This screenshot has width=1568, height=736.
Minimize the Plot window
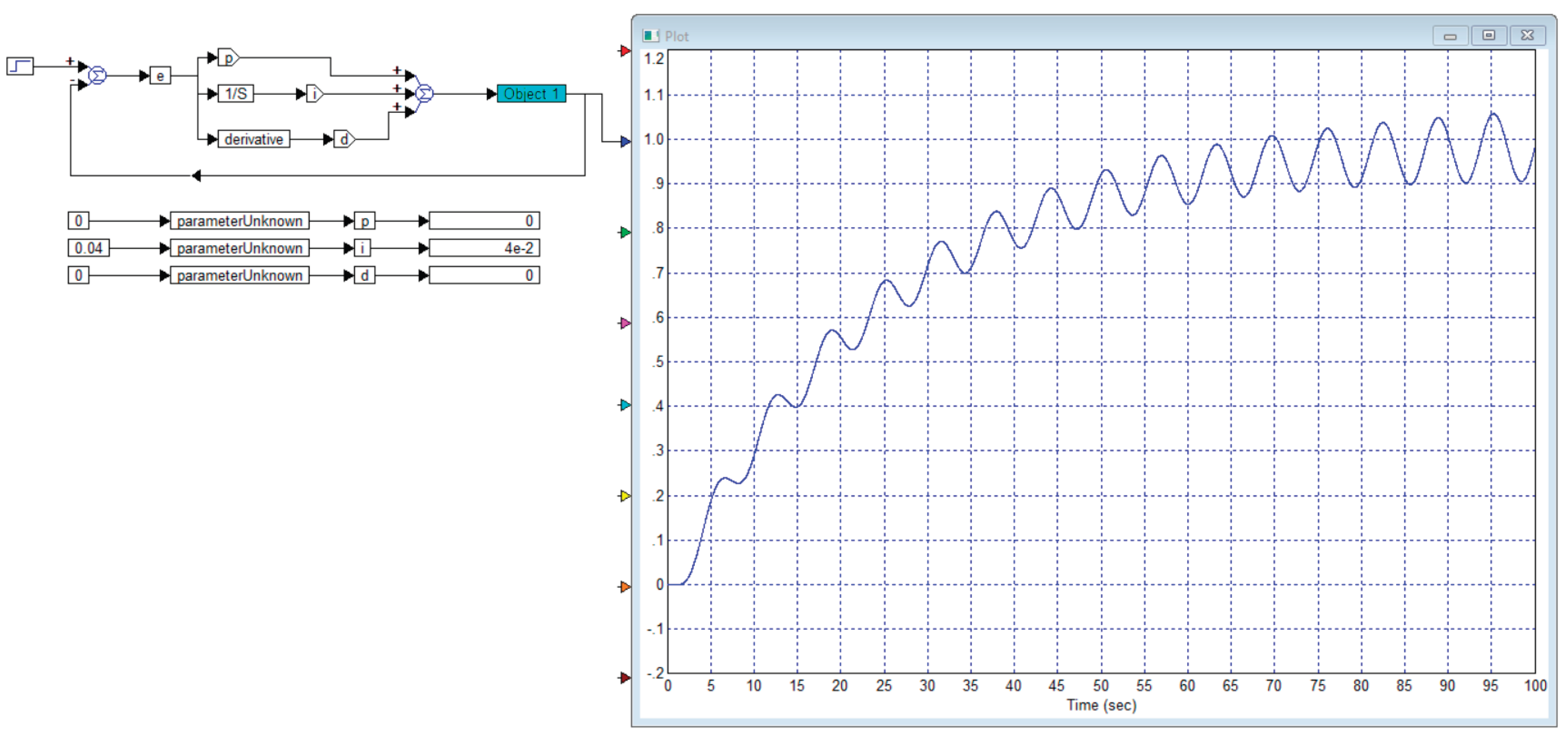(x=1451, y=35)
